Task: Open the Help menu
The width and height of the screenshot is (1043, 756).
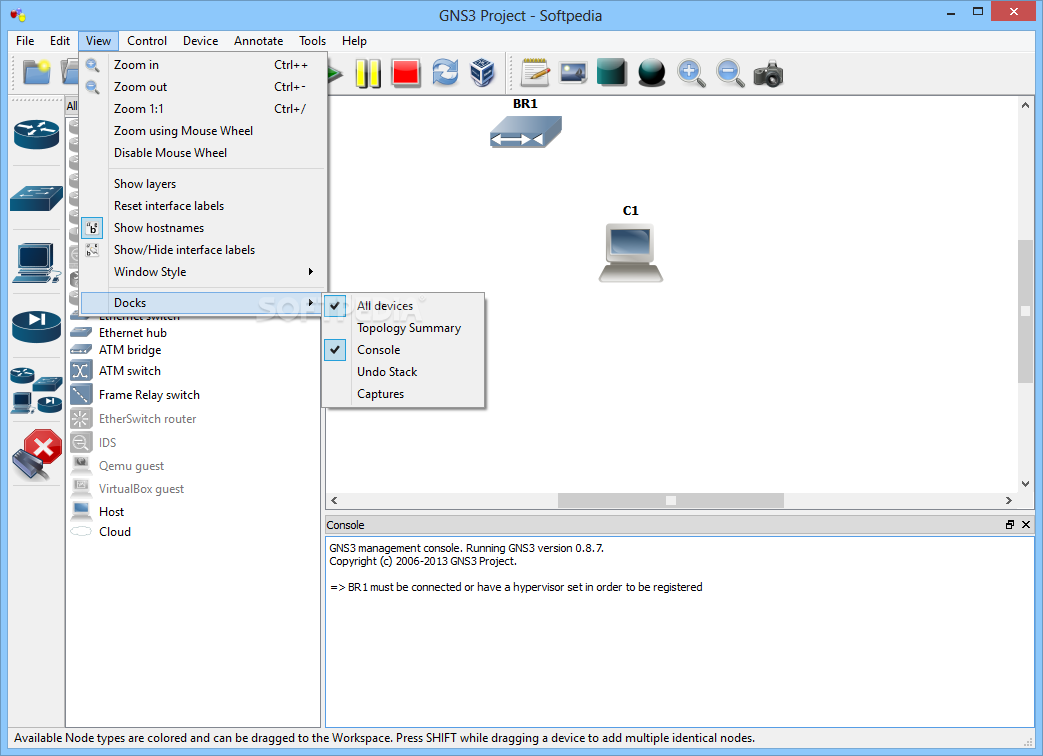Action: pyautogui.click(x=355, y=41)
